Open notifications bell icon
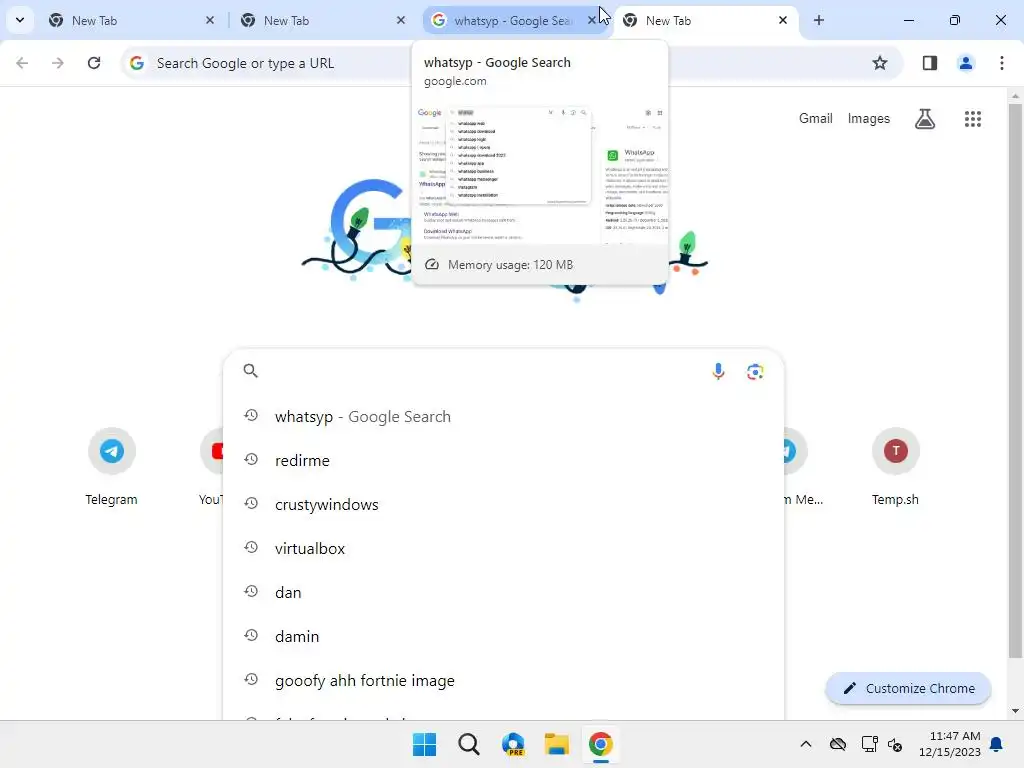Viewport: 1024px width, 768px height. (997, 744)
